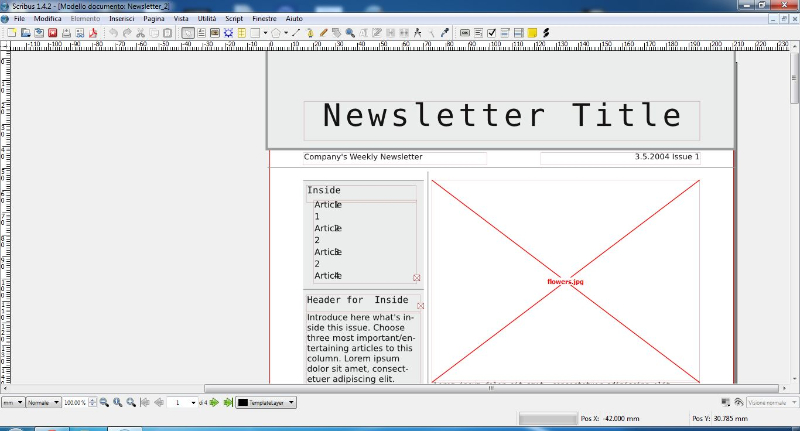Image resolution: width=800 pixels, height=431 pixels.
Task: Open a document with toolbar icon
Action: 26,33
